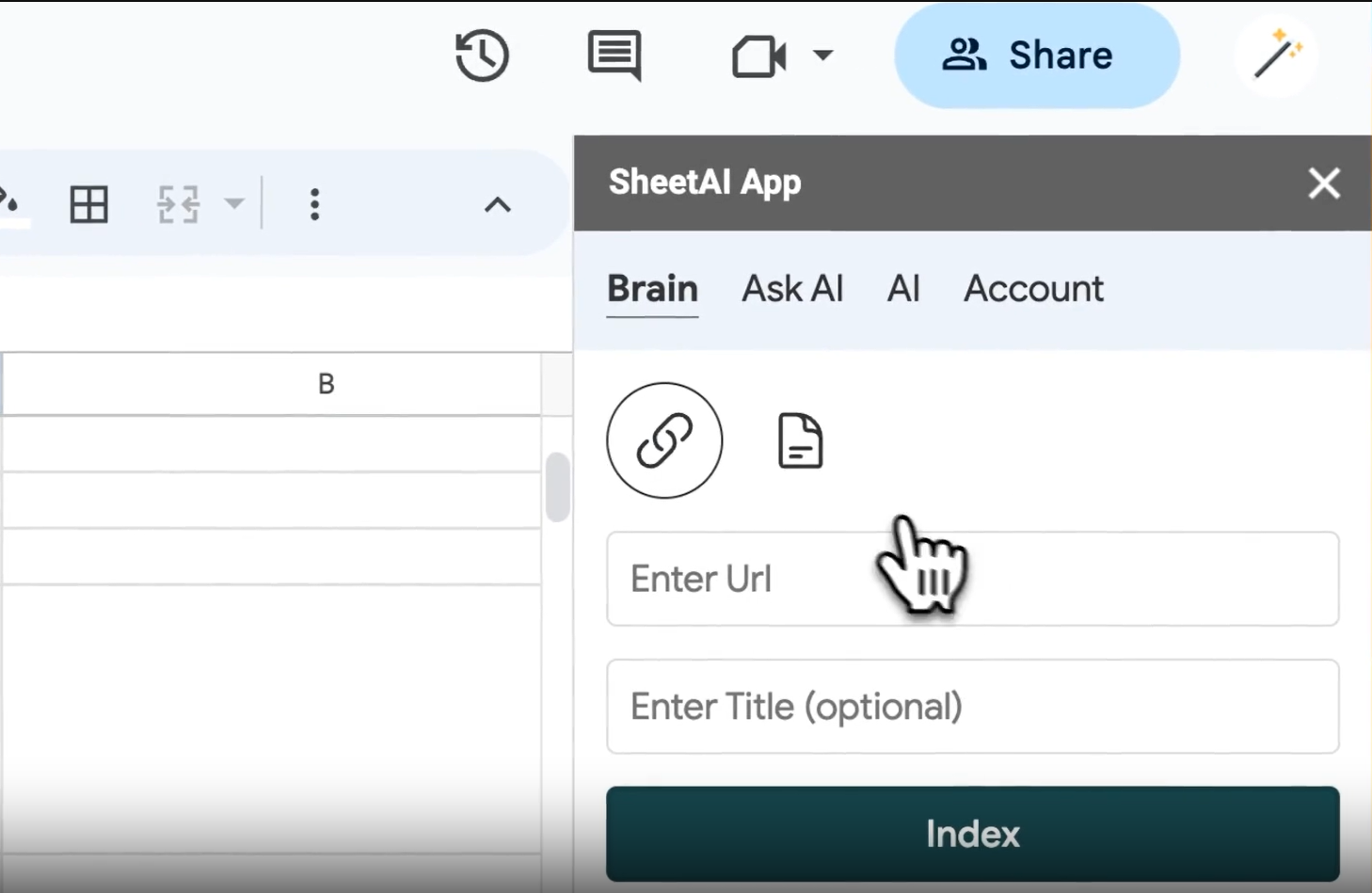Viewport: 1372px width, 893px height.
Task: Open the three-dot more options menu
Action: [x=314, y=204]
